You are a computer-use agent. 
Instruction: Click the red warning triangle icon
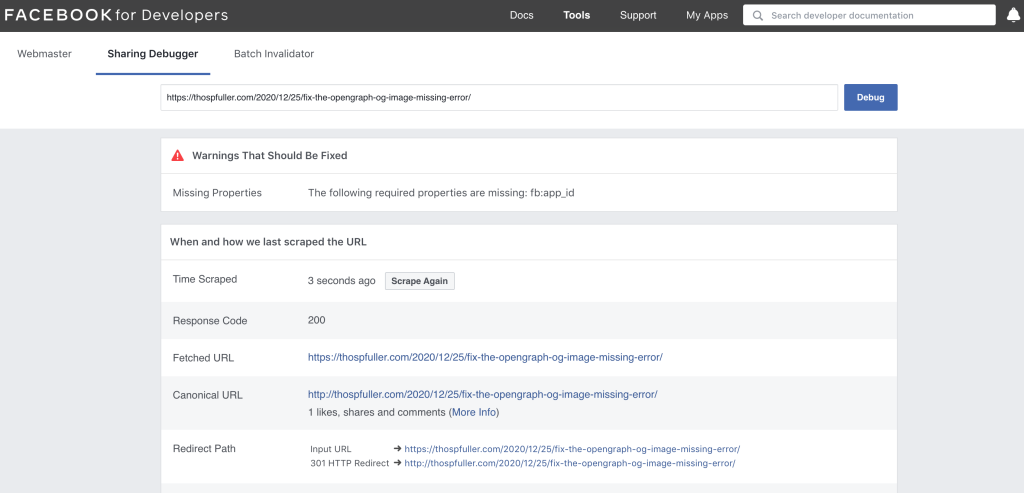point(178,155)
